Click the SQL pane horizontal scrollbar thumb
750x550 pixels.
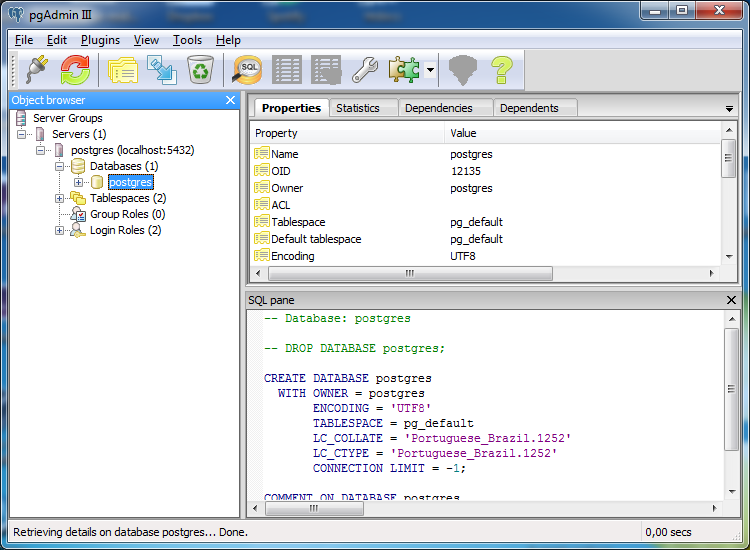314,508
